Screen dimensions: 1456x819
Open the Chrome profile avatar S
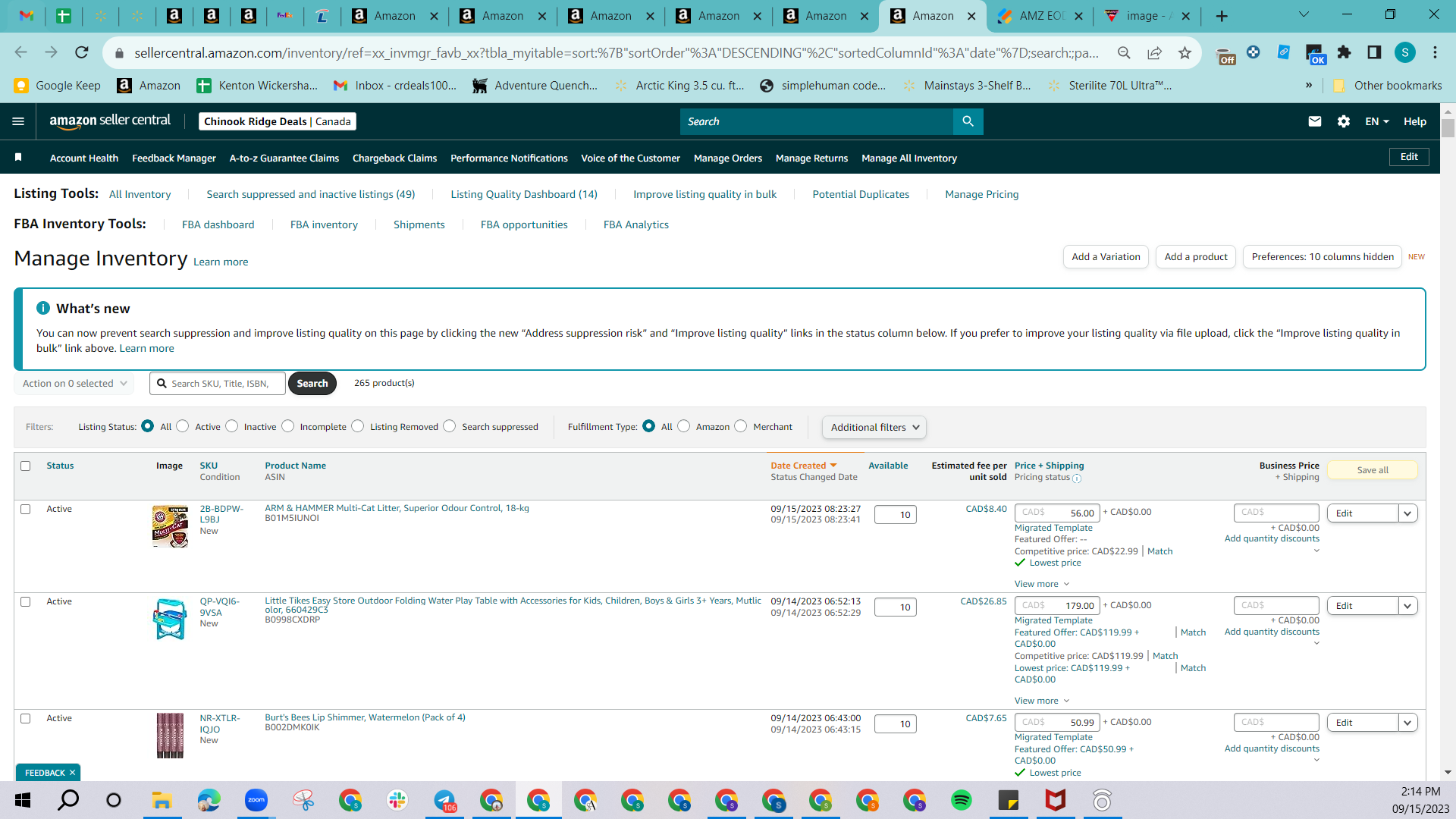pyautogui.click(x=1404, y=52)
